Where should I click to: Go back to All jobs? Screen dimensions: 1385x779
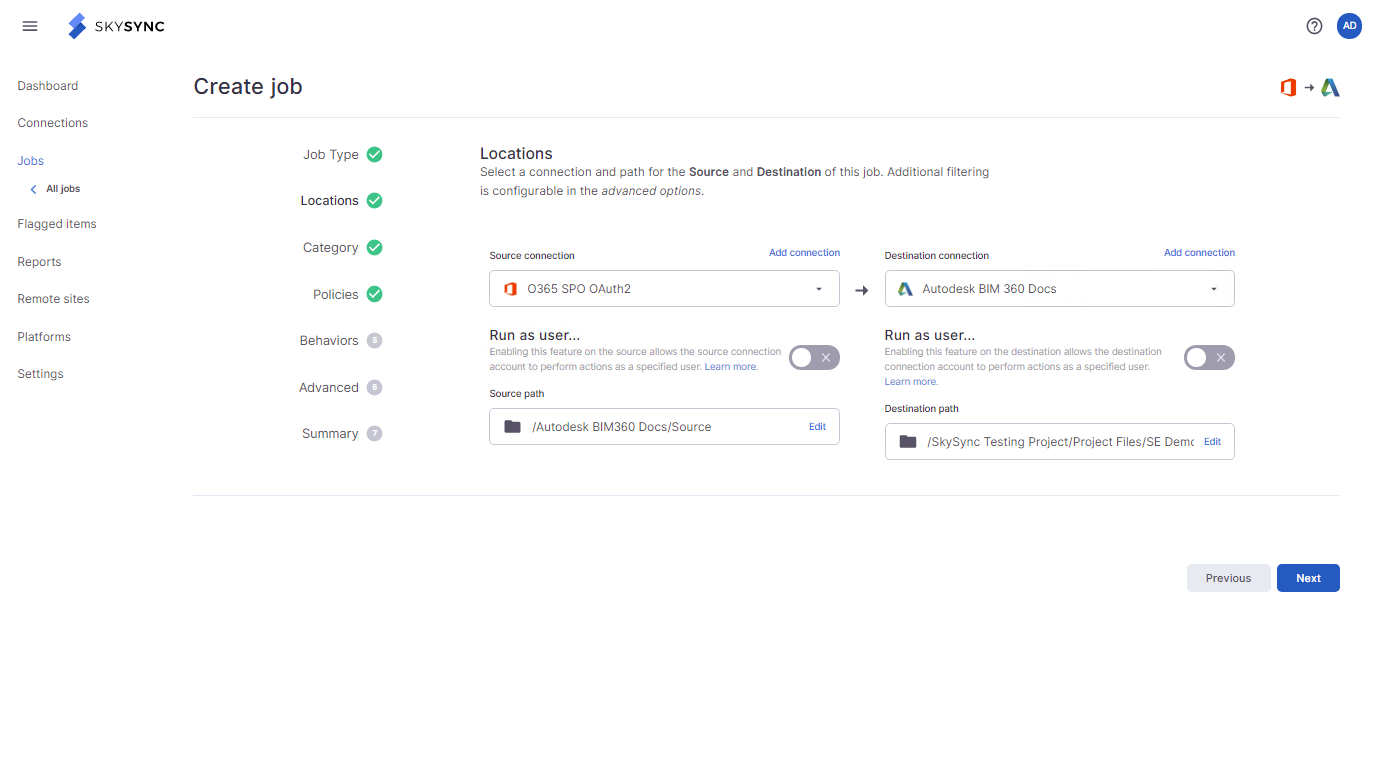click(x=63, y=189)
